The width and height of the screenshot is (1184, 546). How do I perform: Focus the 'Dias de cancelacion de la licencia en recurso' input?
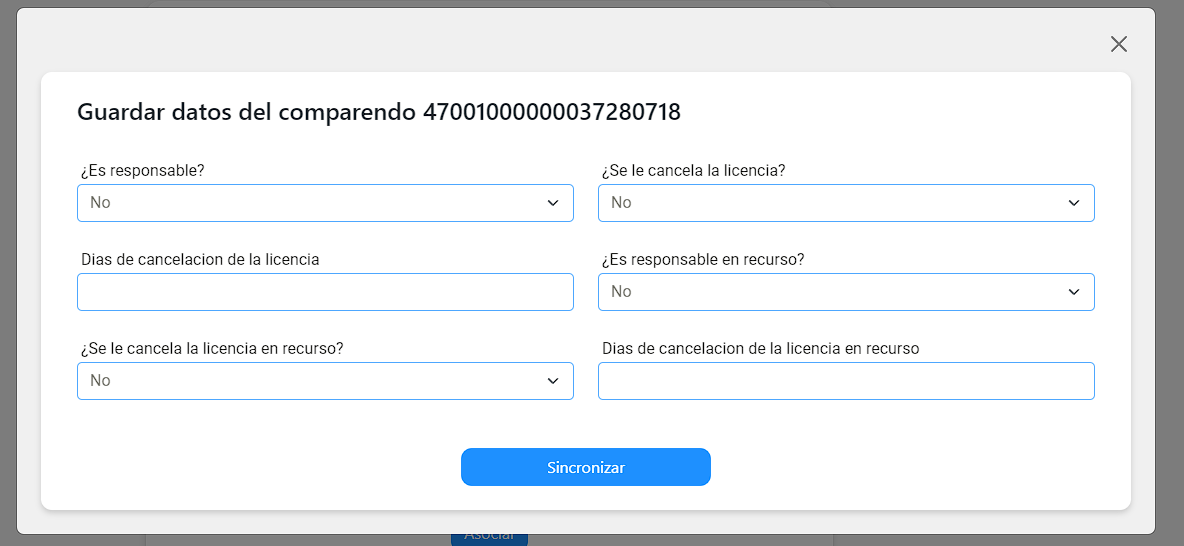click(x=846, y=381)
